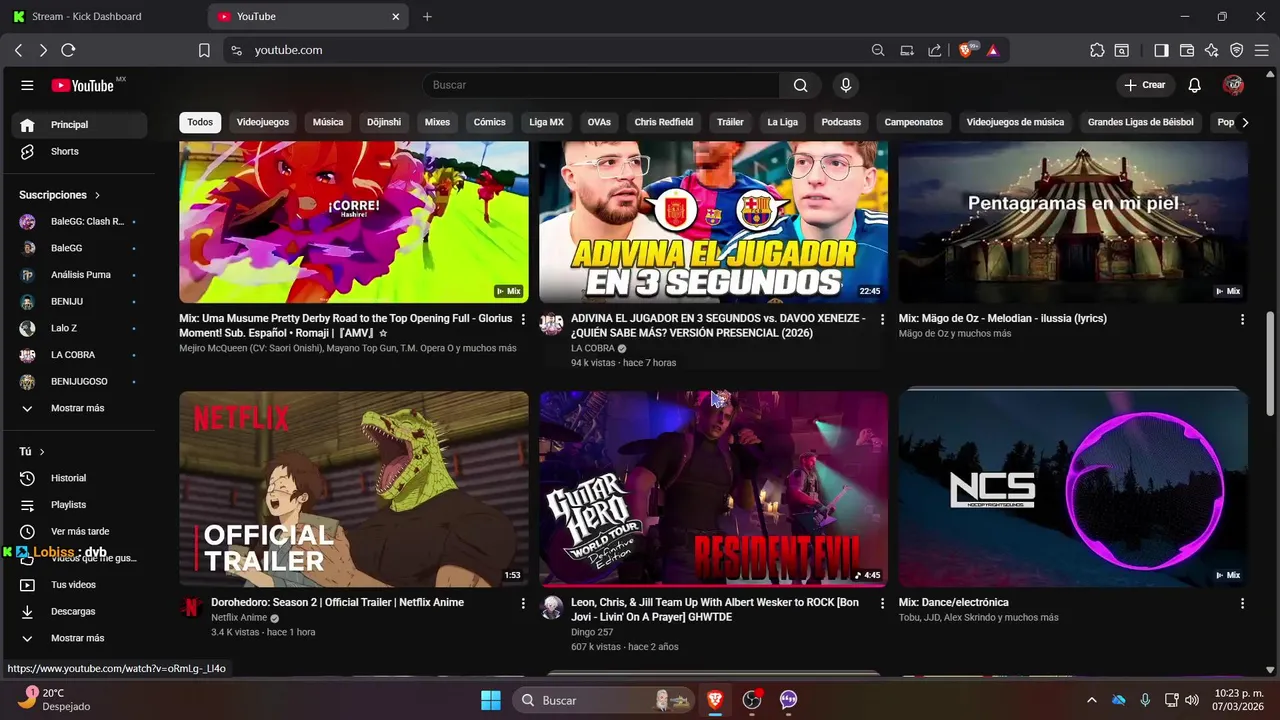
Task: Open options for Mägo de Oz mix
Action: pos(1242,320)
